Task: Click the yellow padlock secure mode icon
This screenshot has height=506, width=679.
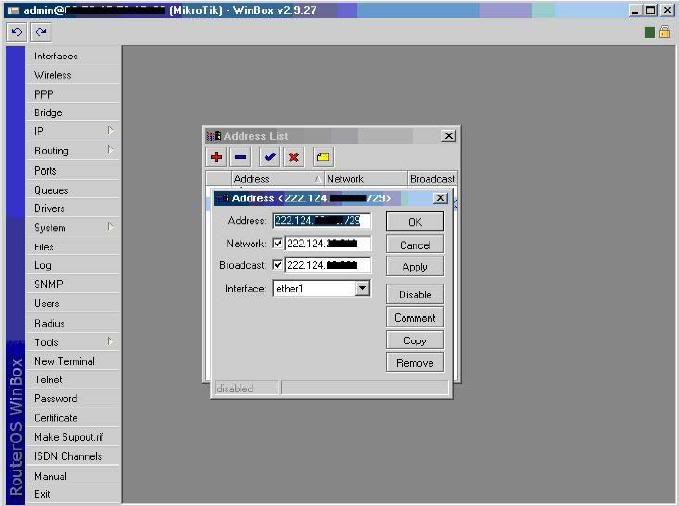Action: pyautogui.click(x=664, y=32)
